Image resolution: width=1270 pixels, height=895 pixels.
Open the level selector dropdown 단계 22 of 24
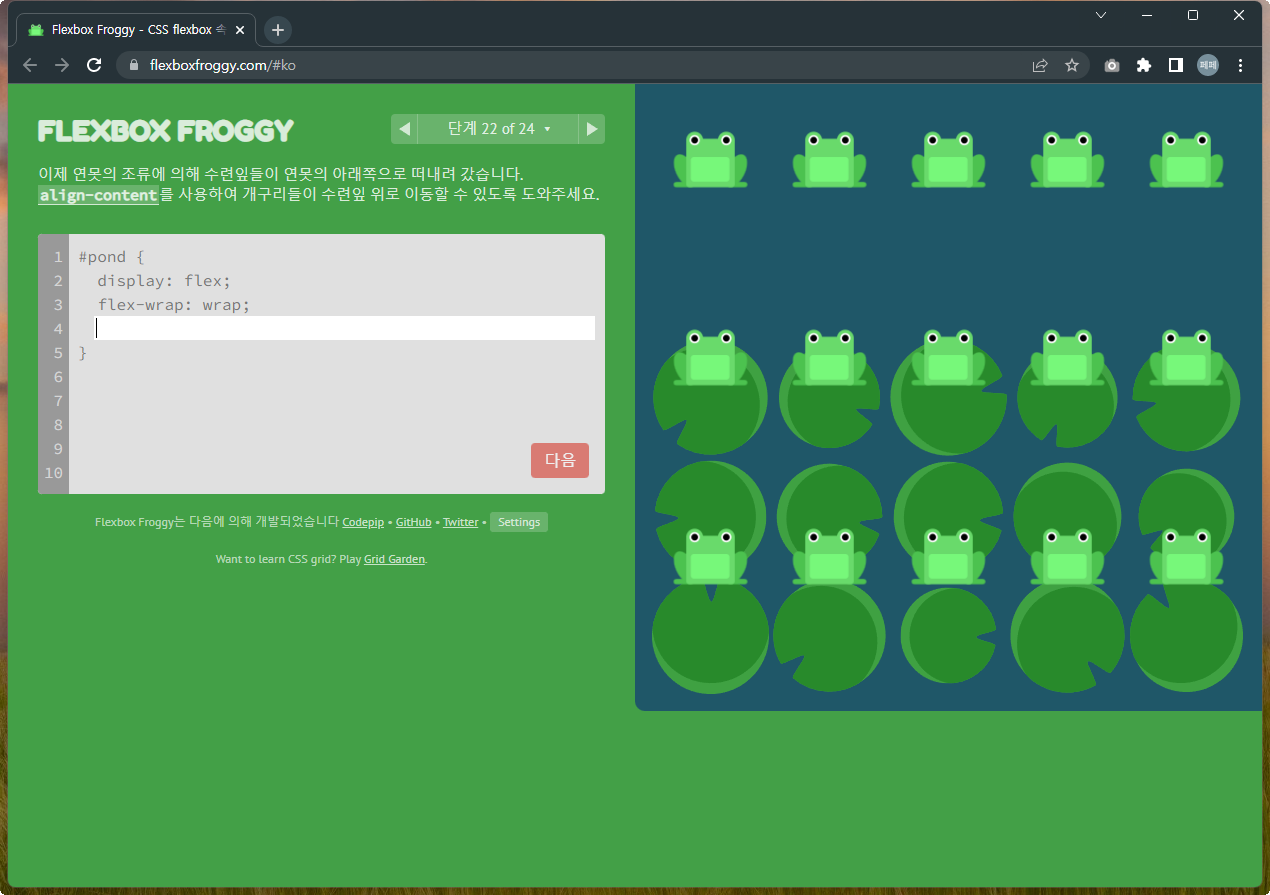pos(499,129)
